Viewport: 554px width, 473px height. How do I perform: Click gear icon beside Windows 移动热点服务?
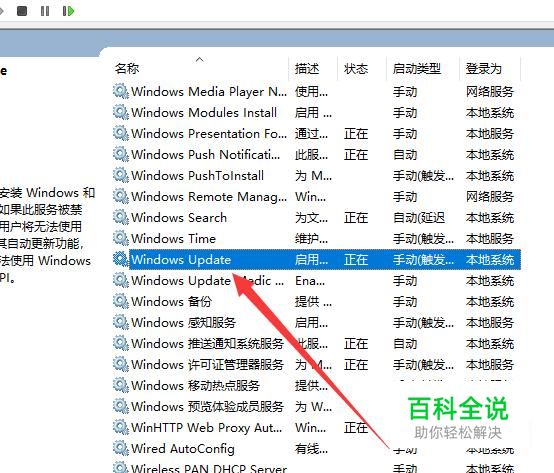[121, 386]
